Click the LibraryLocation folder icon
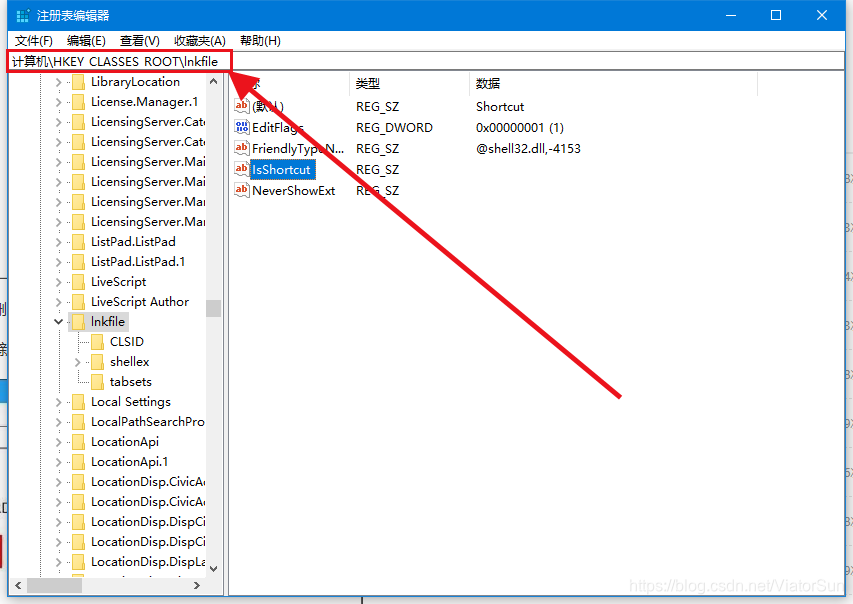 click(78, 82)
